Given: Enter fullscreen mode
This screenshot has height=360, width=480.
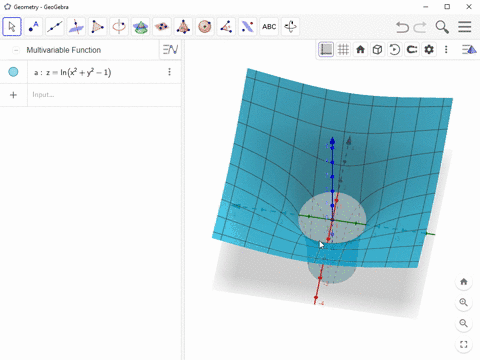Looking at the screenshot, I should coord(464,344).
